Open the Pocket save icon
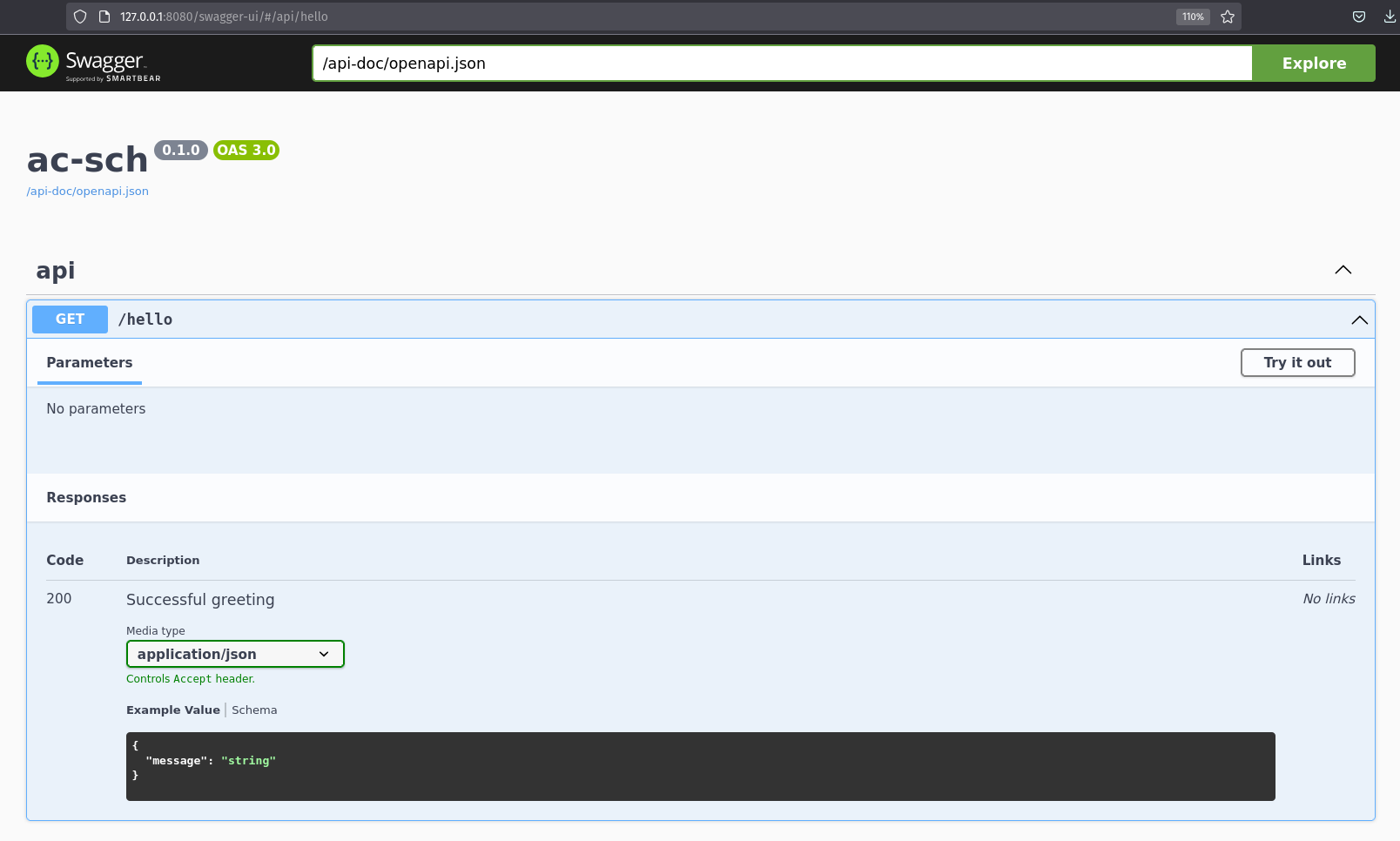The height and width of the screenshot is (841, 1400). point(1358,17)
